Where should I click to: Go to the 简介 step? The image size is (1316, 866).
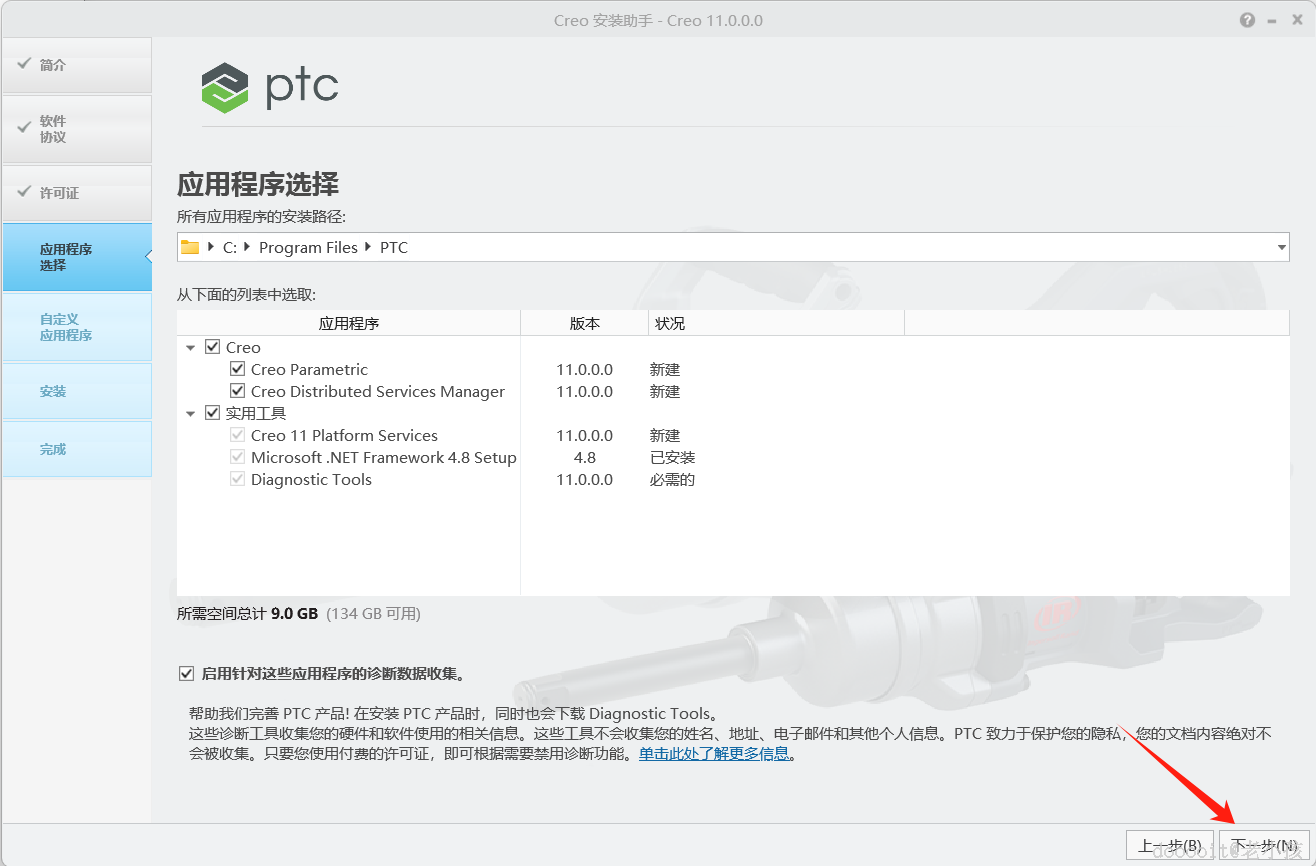77,65
